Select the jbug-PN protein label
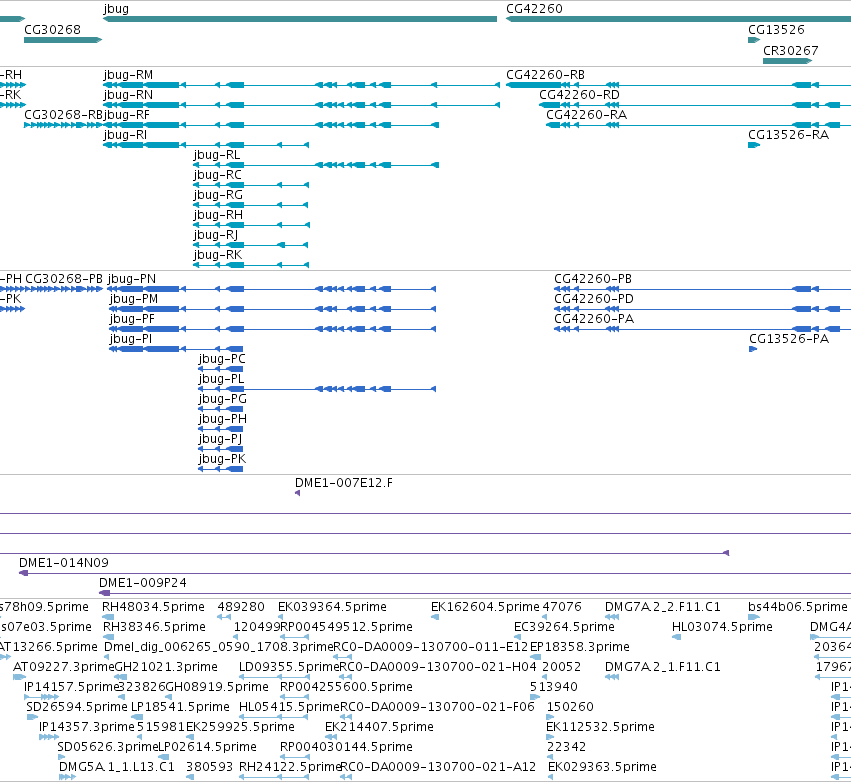 tap(131, 279)
